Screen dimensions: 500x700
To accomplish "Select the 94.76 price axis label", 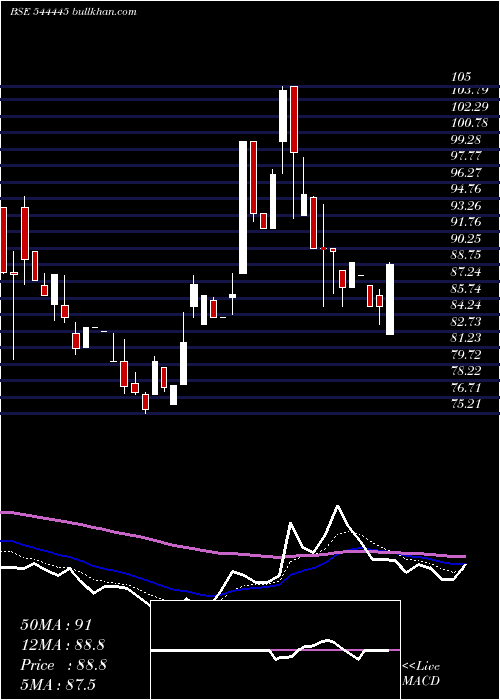I will 466,189.
